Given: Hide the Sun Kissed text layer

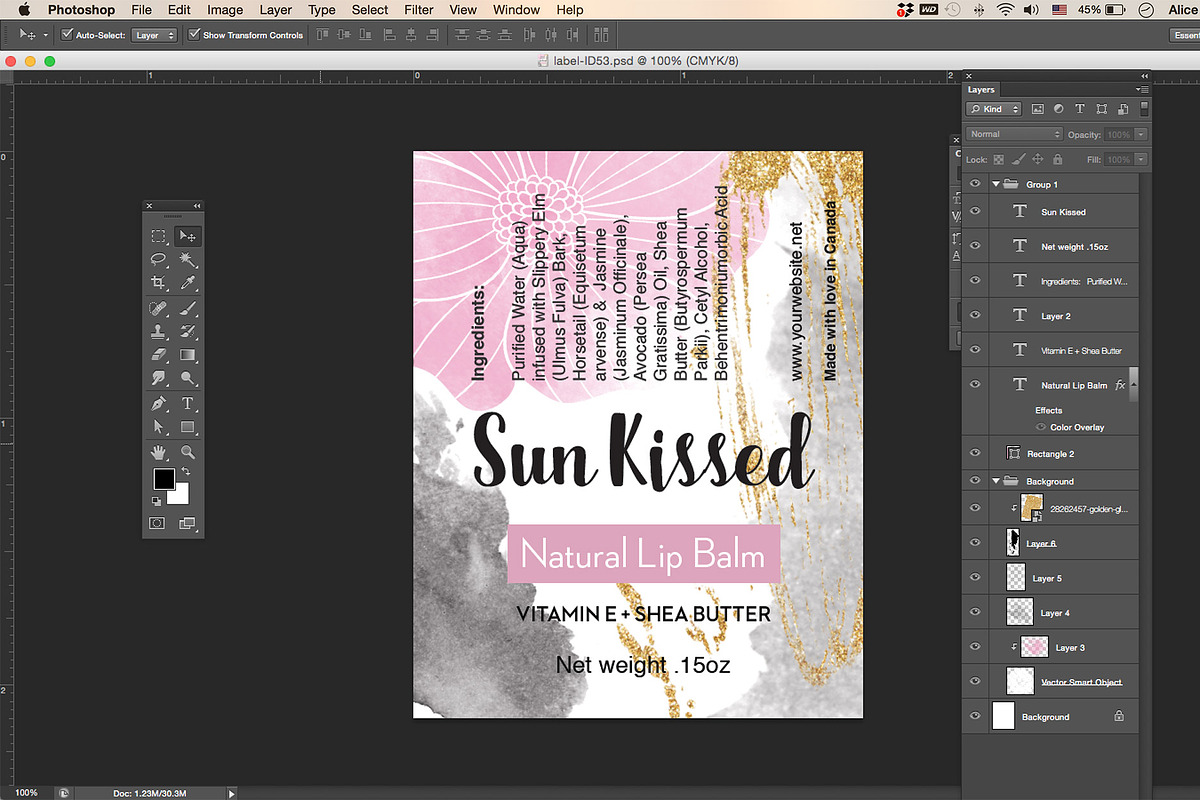Looking at the screenshot, I should tap(976, 211).
